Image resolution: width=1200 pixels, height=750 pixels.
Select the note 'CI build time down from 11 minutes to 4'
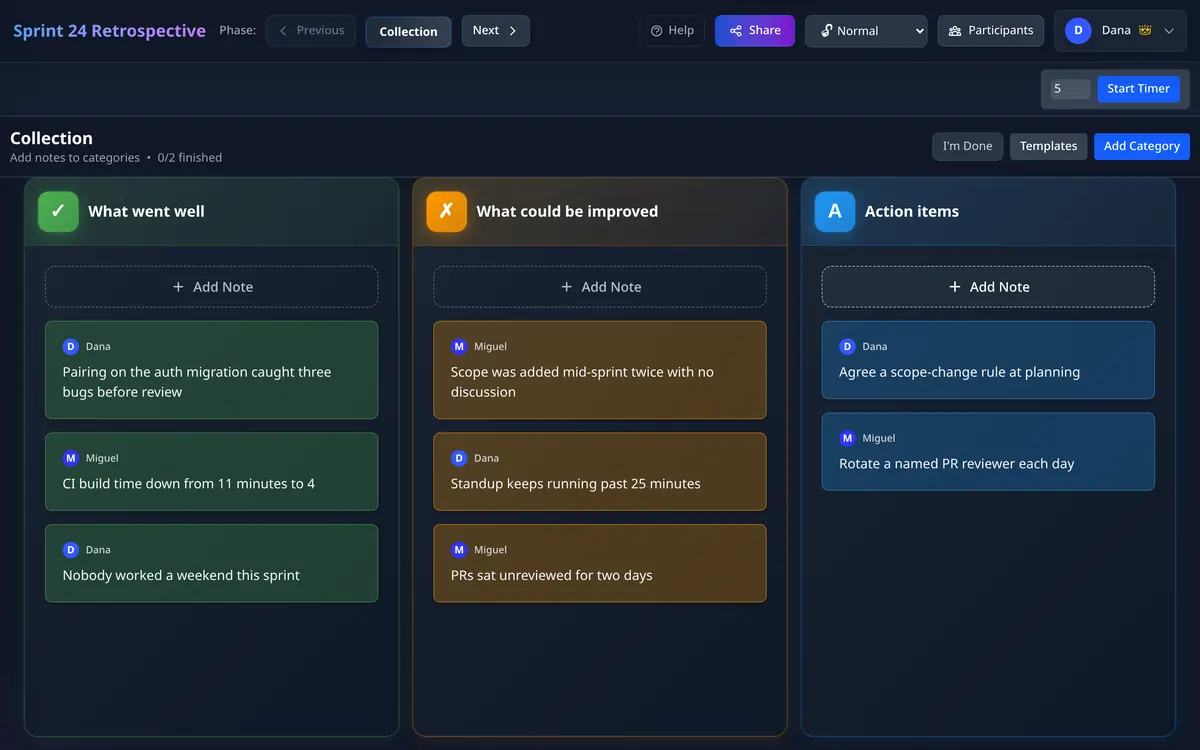click(211, 472)
